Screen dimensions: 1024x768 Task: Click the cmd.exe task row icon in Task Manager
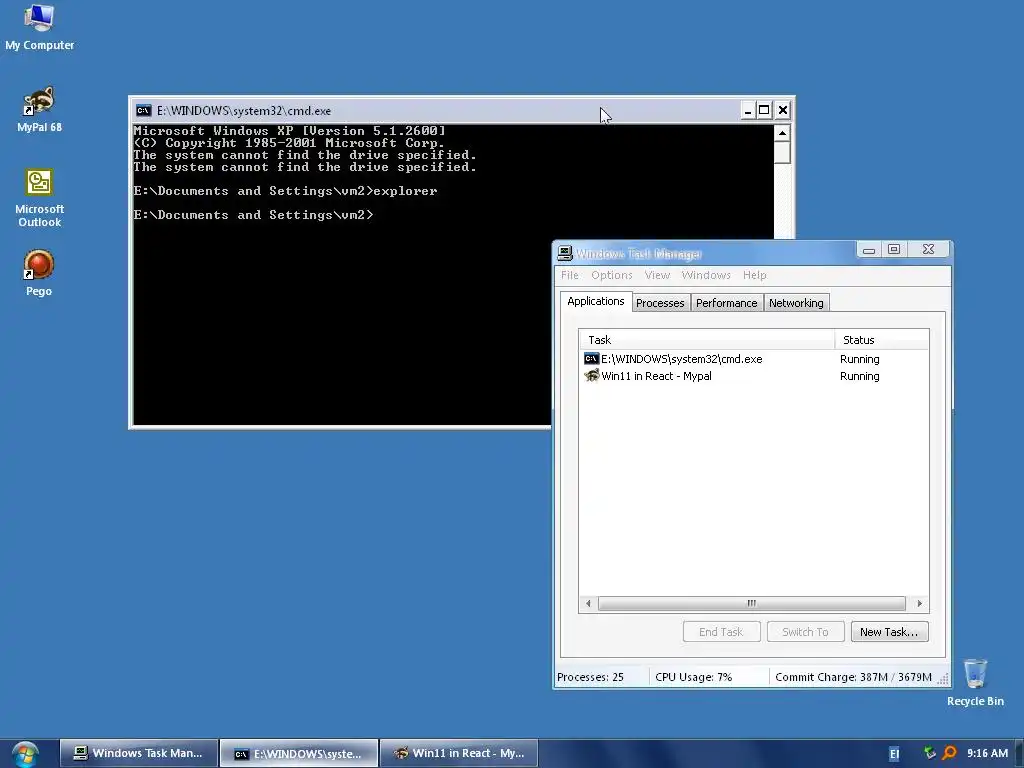coord(592,359)
